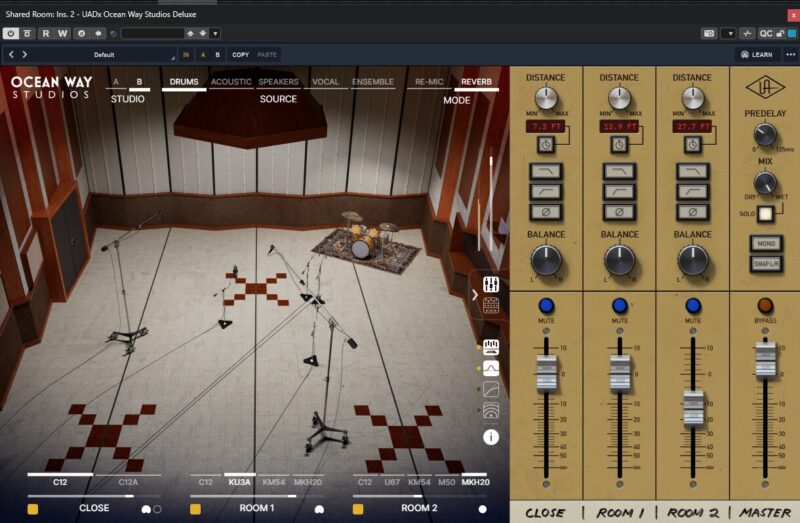Click the microphone array icon in sidebar
The width and height of the screenshot is (800, 523).
coord(491,347)
